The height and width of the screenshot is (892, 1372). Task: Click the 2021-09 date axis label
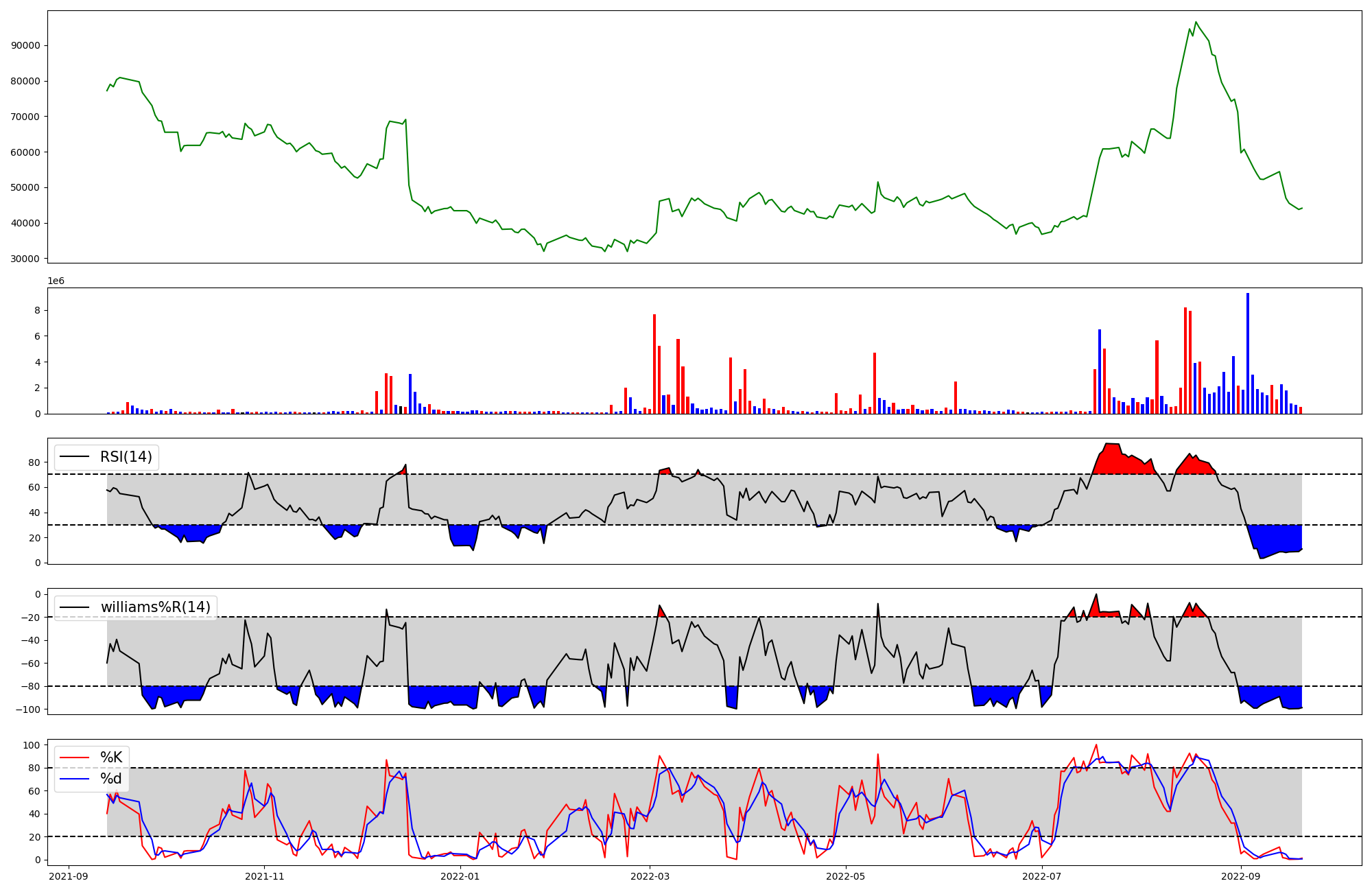[x=69, y=876]
